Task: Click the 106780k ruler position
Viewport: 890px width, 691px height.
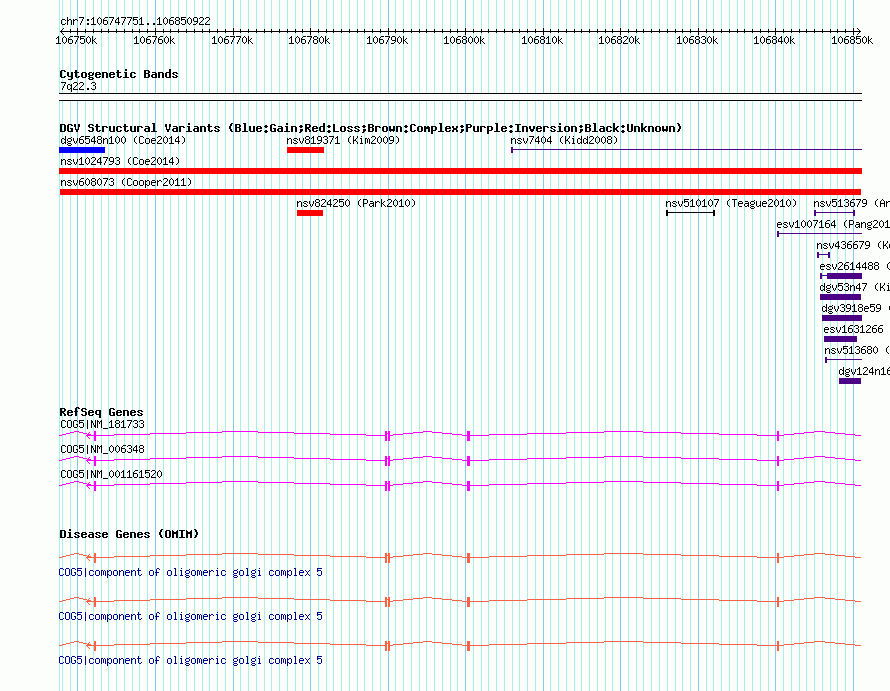Action: (x=309, y=40)
